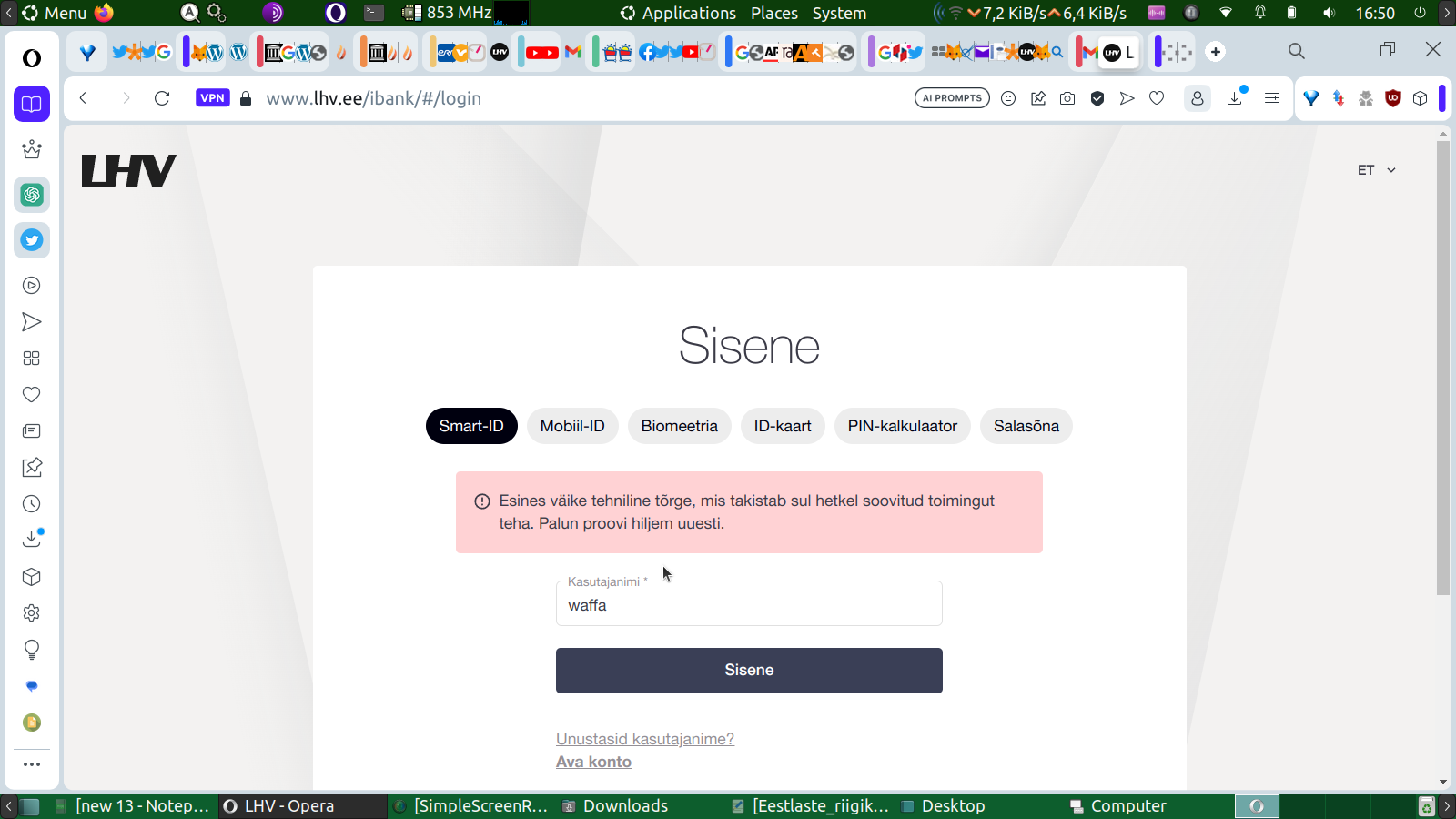Open Downloads icon in the sidebar
1456x819 pixels.
click(32, 539)
